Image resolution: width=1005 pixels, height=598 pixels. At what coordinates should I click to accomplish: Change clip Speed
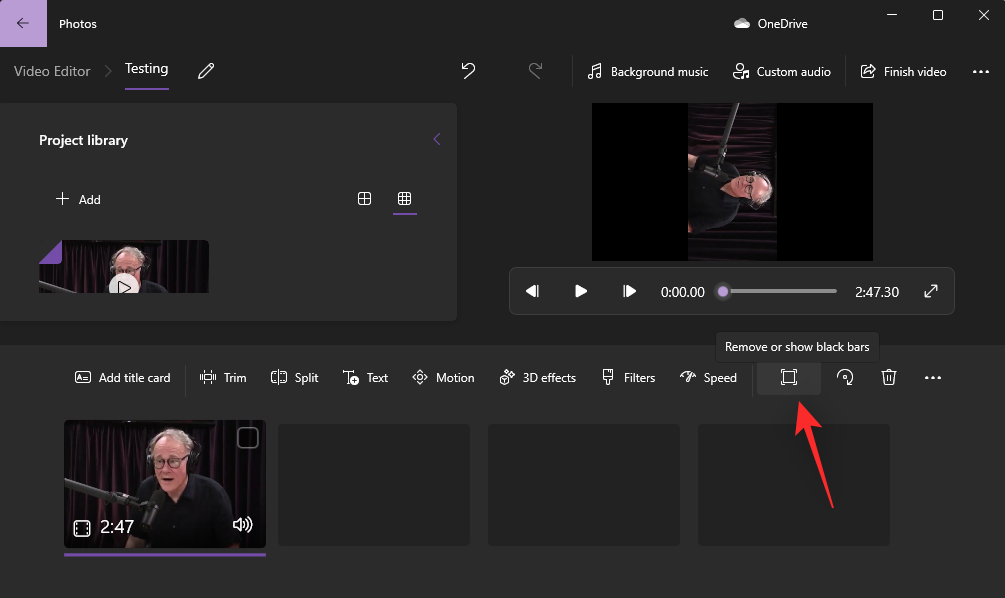point(708,378)
